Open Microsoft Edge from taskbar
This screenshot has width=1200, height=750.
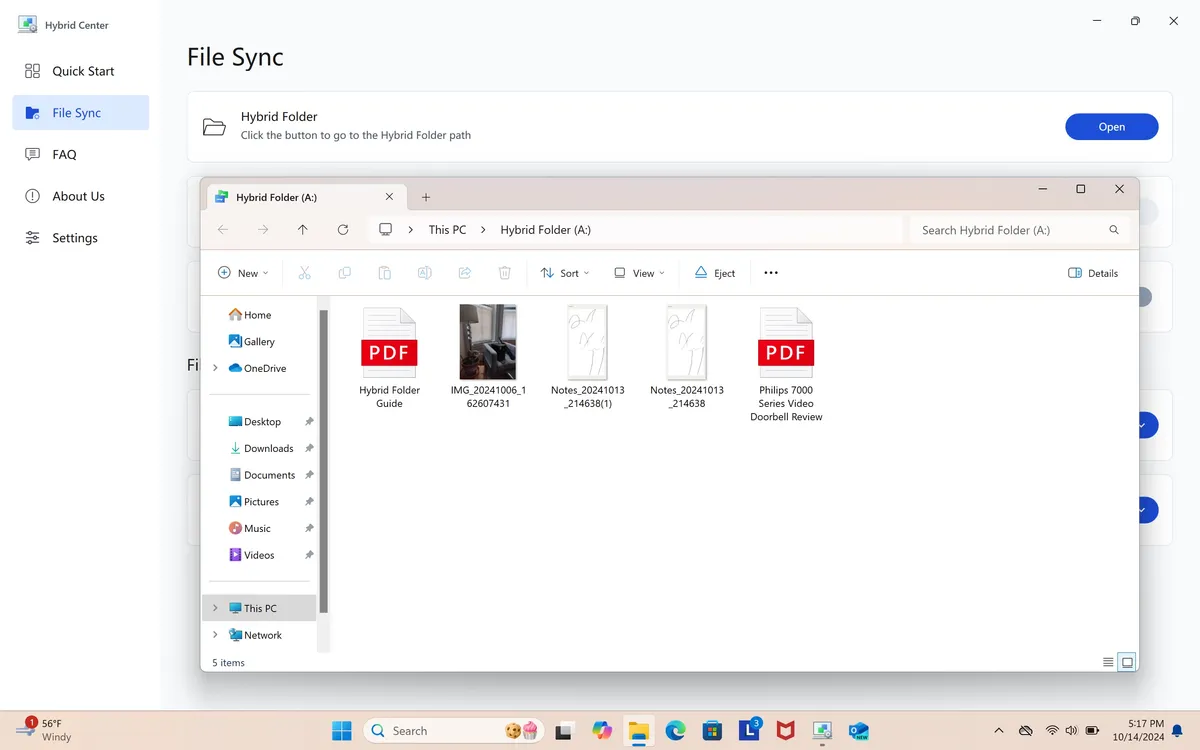pyautogui.click(x=675, y=731)
